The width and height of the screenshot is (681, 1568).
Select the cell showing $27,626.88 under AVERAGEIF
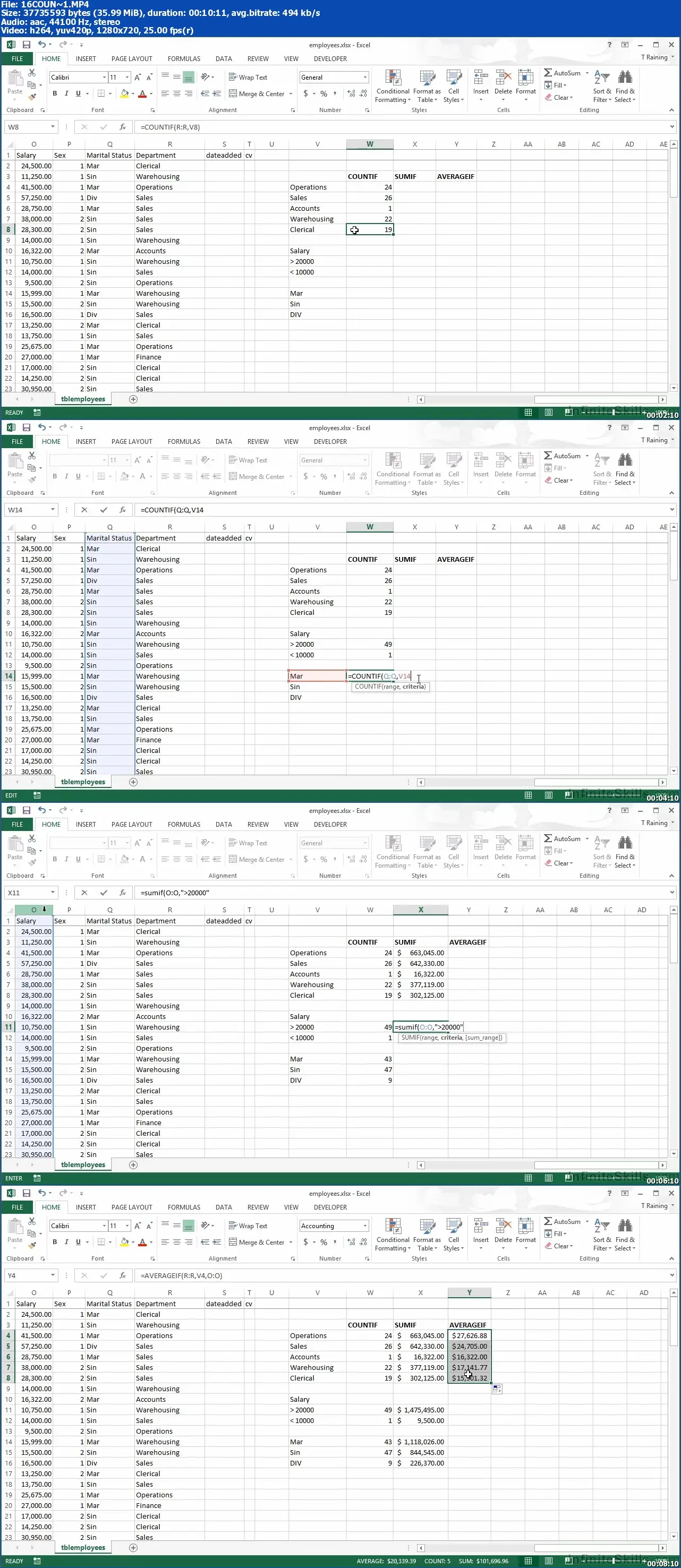469,1336
